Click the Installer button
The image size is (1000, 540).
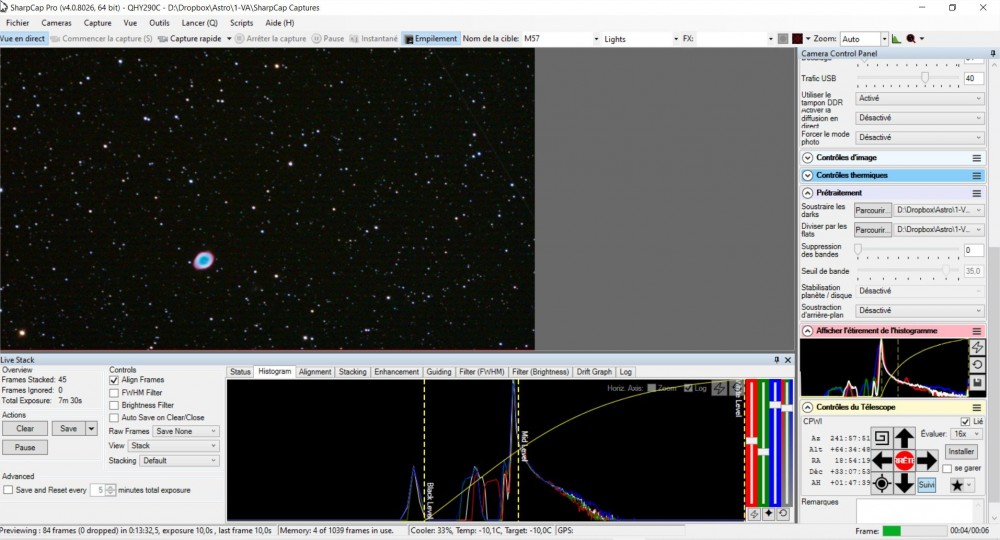coord(960,451)
